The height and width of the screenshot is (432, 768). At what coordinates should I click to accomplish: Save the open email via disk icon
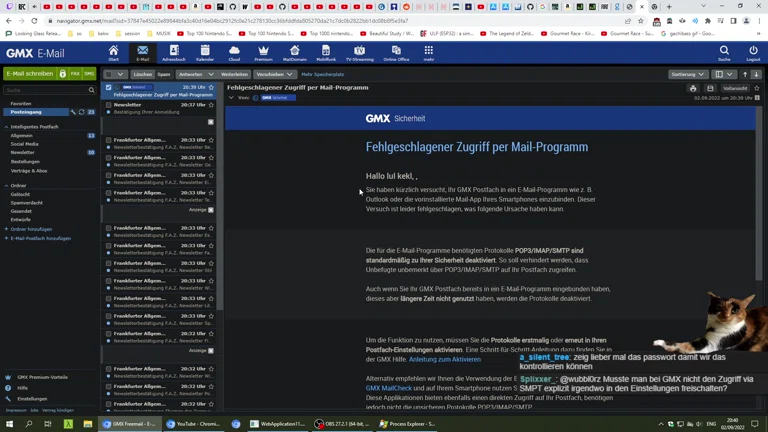[x=710, y=89]
